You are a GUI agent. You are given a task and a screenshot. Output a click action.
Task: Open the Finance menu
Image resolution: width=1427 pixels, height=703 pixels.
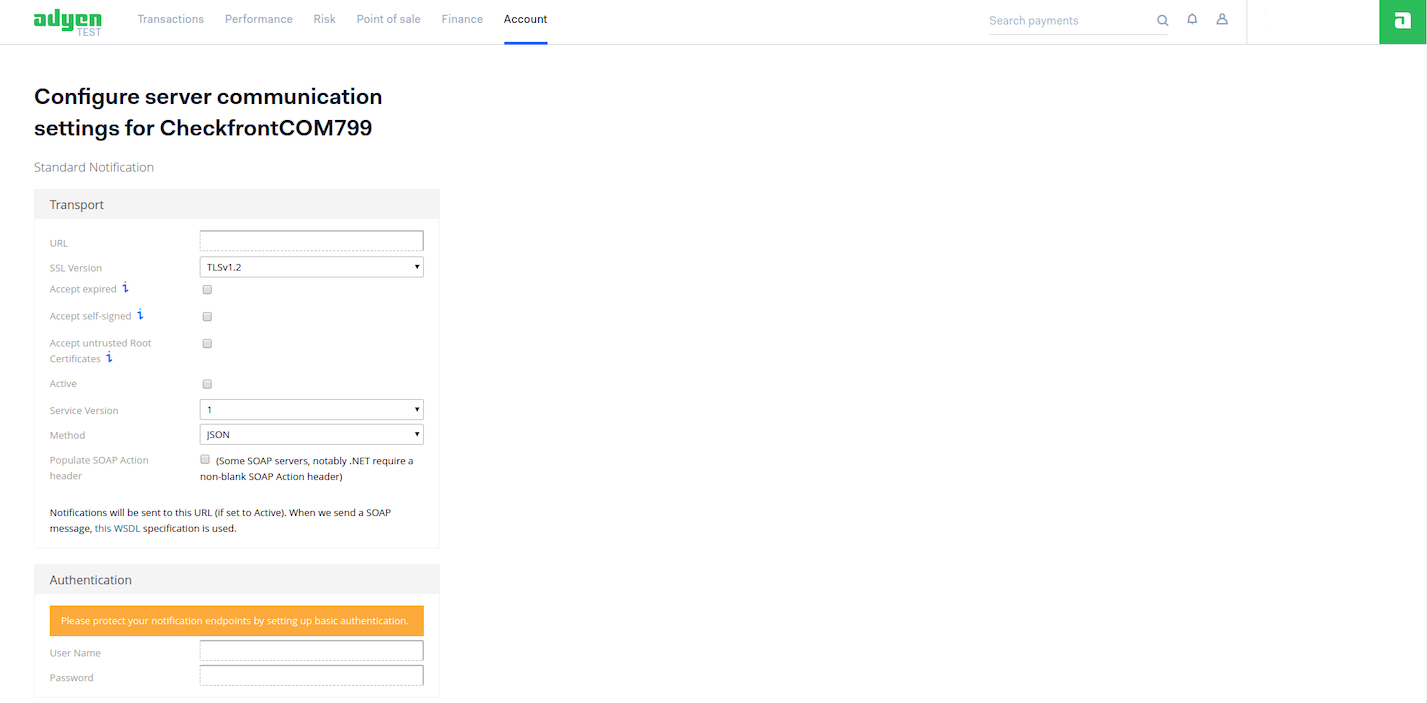[x=462, y=19]
